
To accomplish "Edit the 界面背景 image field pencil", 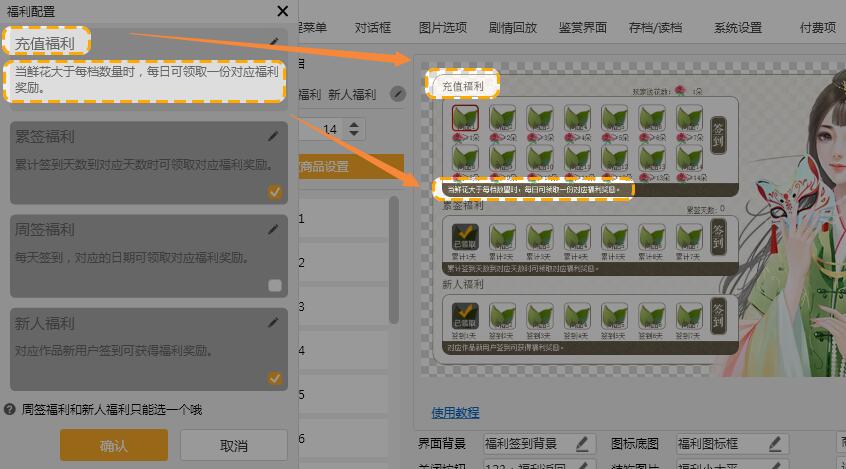I will (x=582, y=443).
